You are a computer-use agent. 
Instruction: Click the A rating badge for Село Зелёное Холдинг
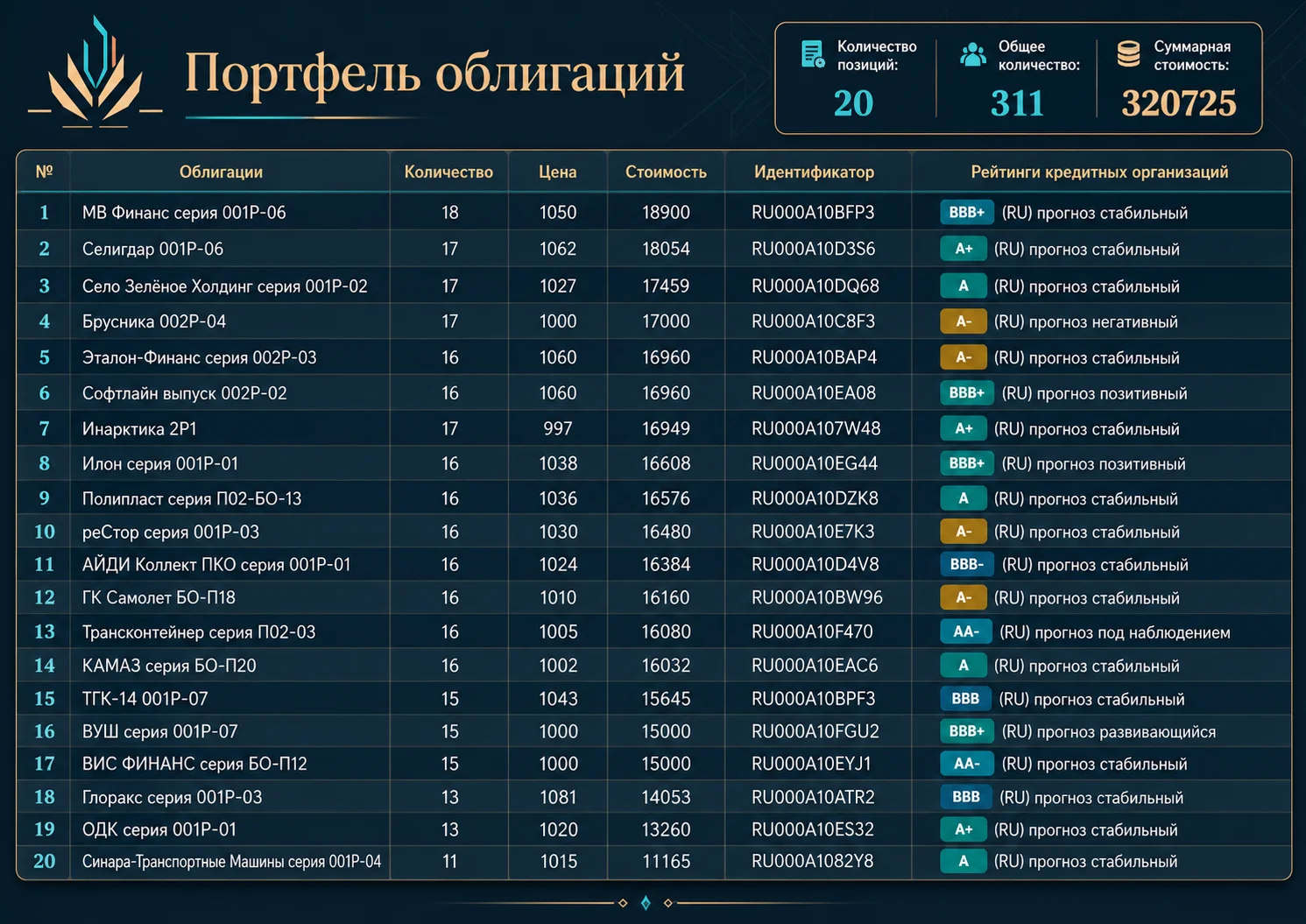[964, 286]
